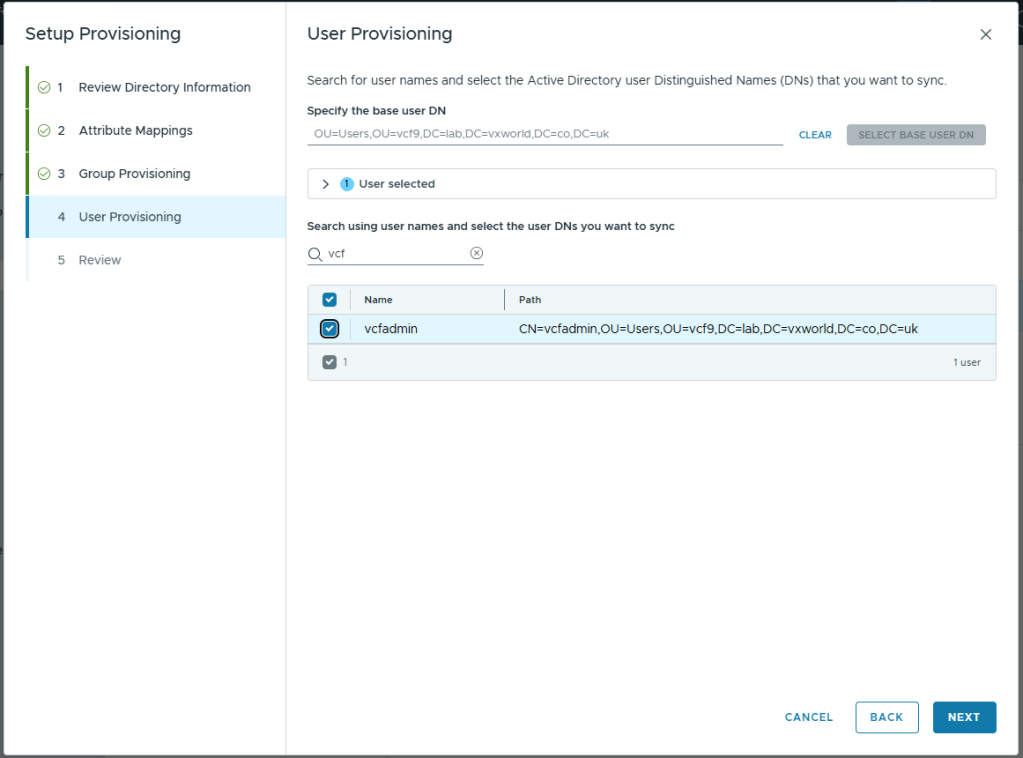Select the Review step in sidebar
The width and height of the screenshot is (1023, 758).
(x=100, y=260)
